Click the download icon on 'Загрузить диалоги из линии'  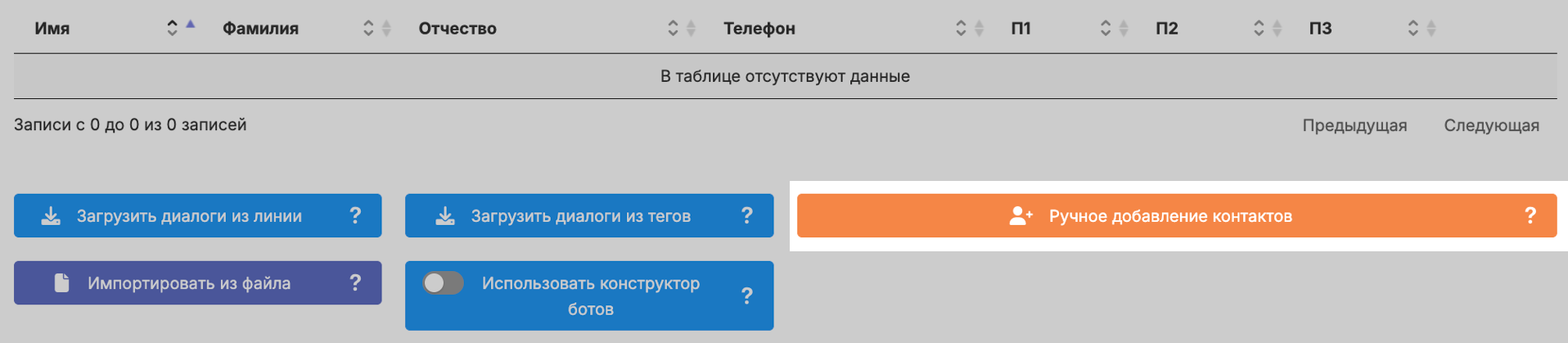click(x=51, y=216)
